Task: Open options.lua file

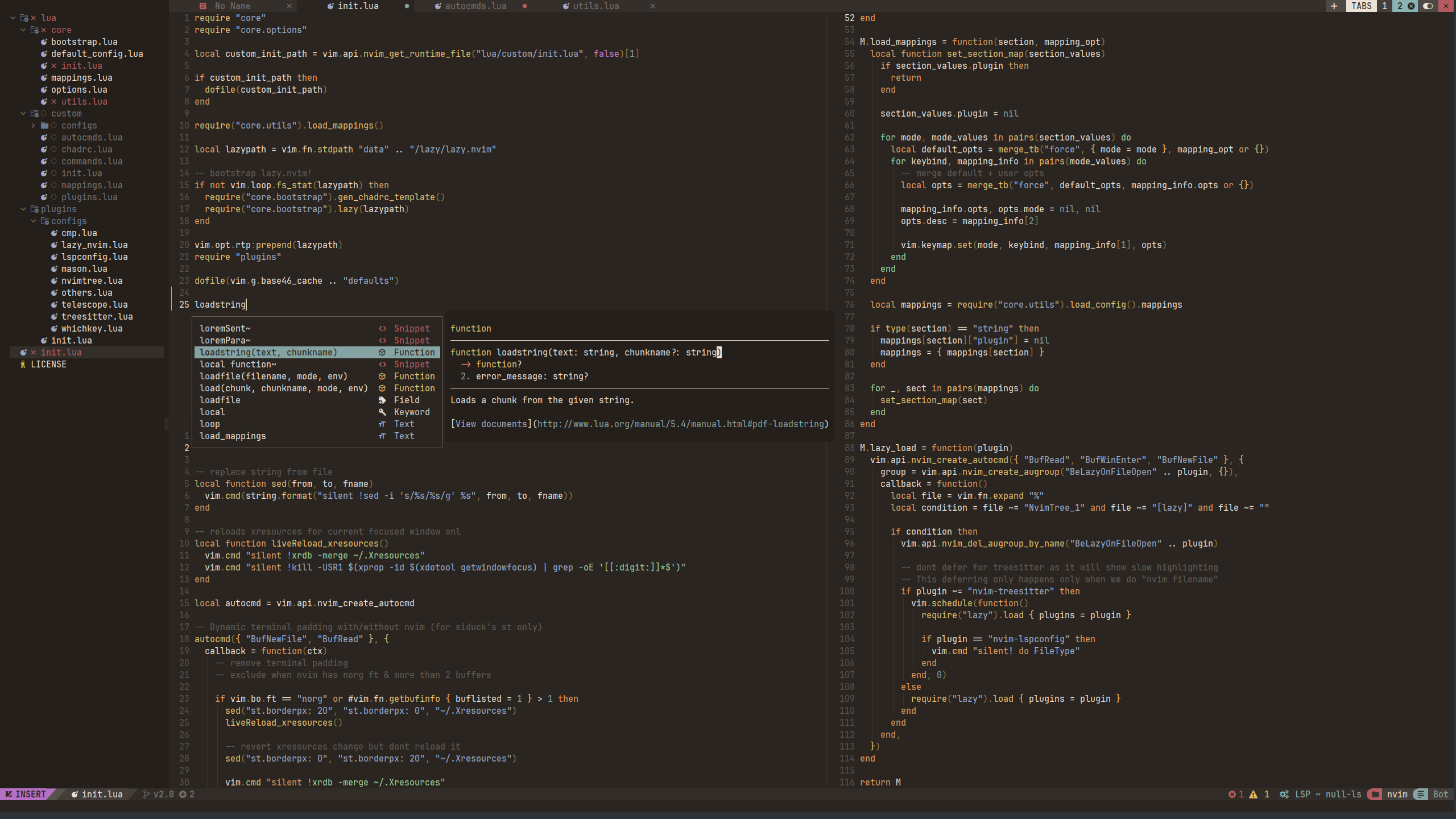Action: tap(79, 89)
